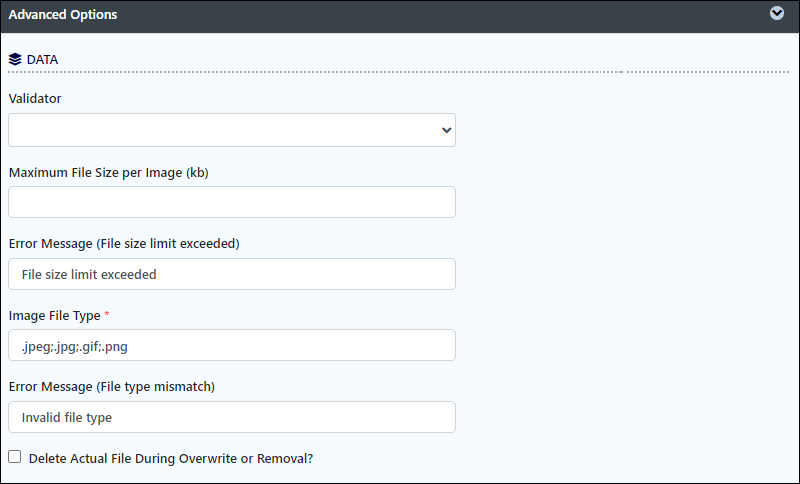Collapse Advanced Options with the chevron icon

(x=777, y=13)
